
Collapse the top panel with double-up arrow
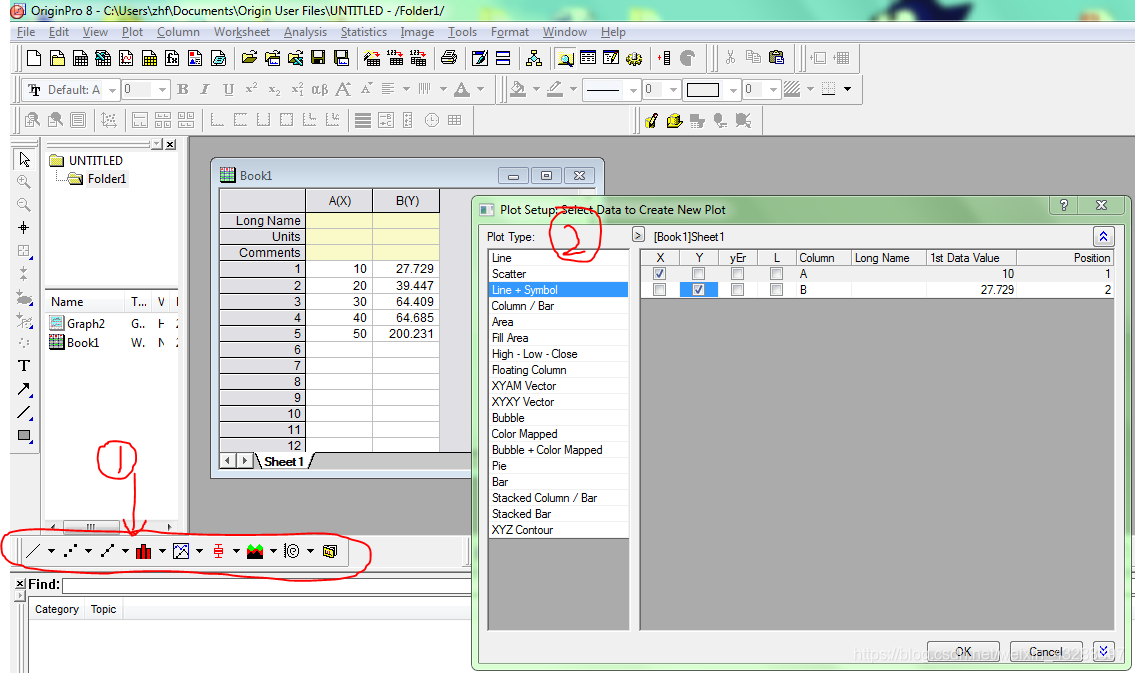[1103, 237]
